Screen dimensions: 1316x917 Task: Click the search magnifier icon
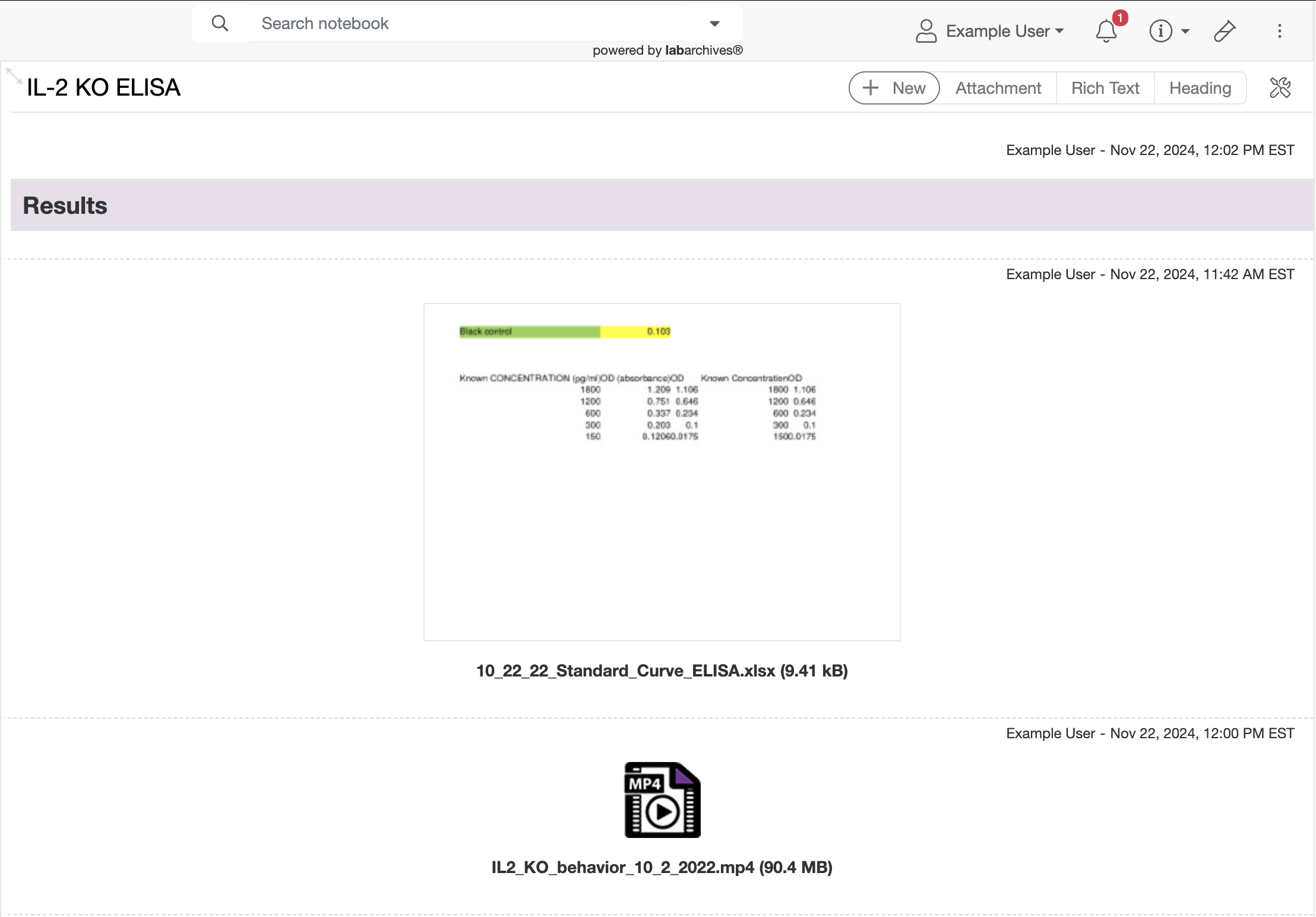tap(220, 23)
